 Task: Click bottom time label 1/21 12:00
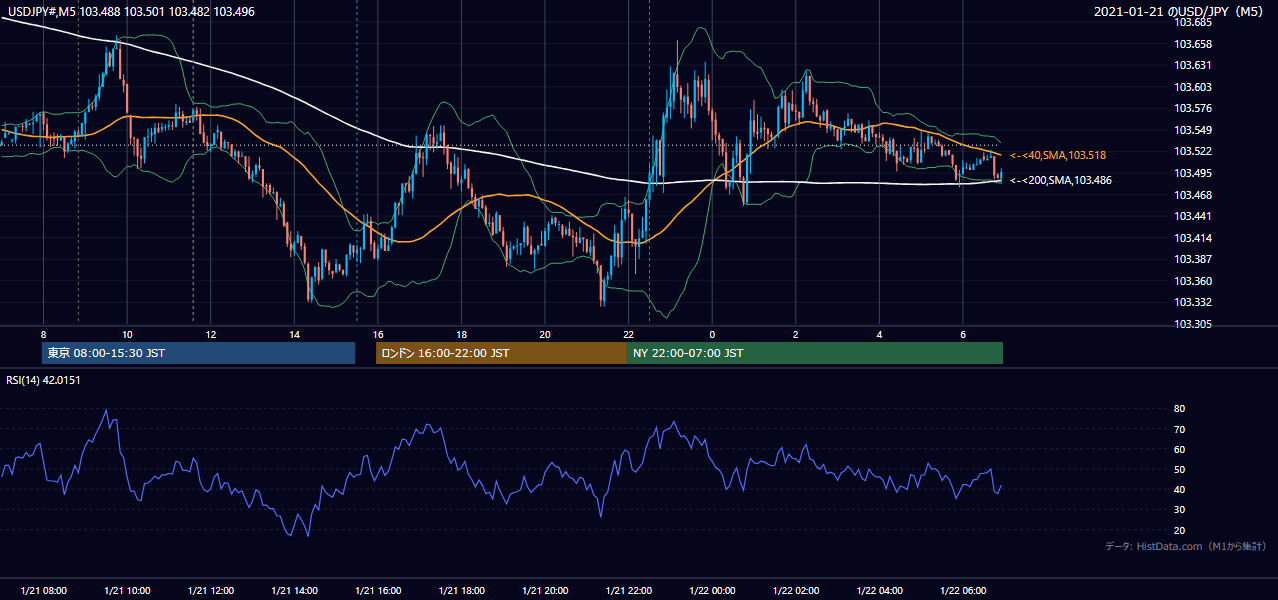[210, 591]
